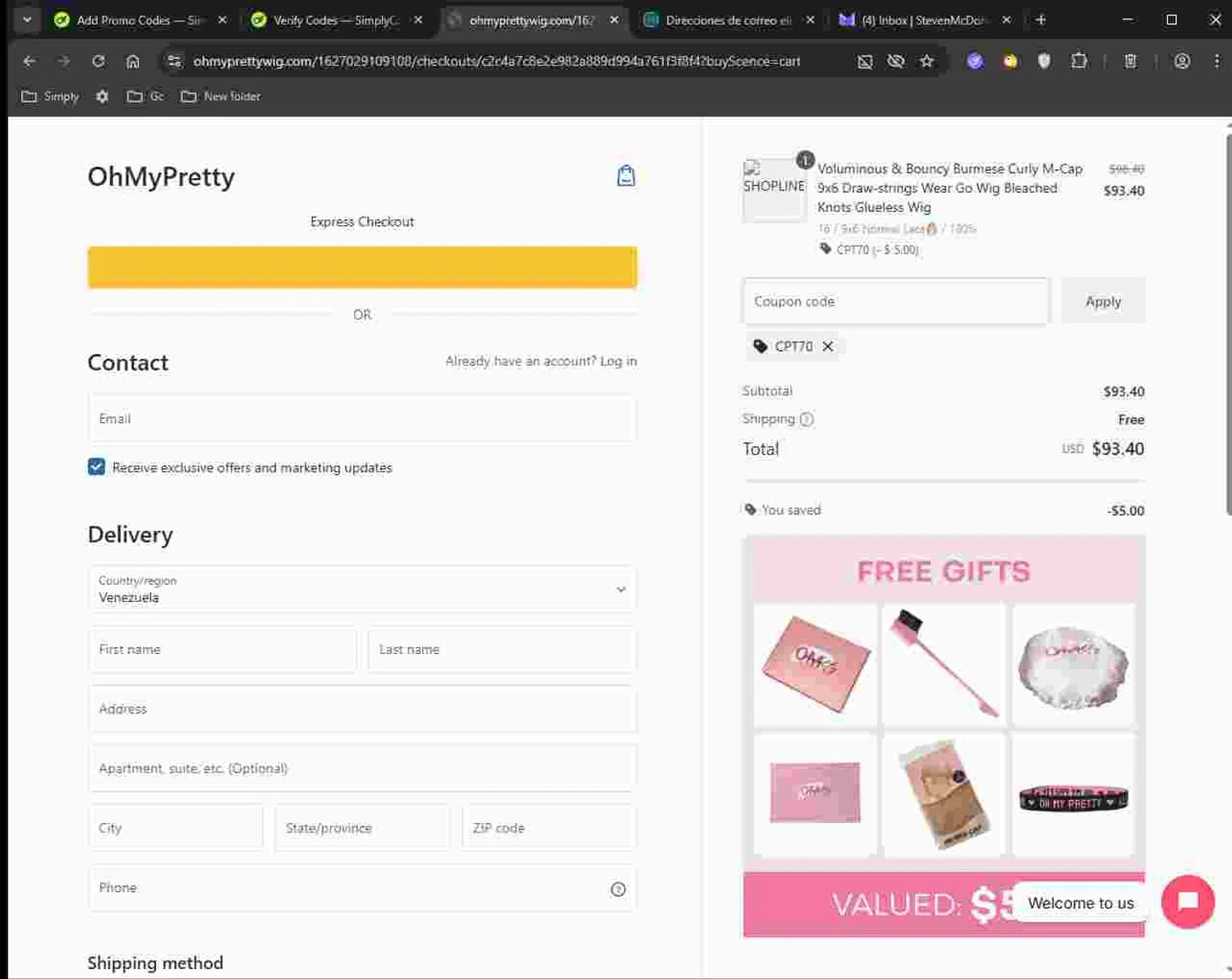The image size is (1232, 979).
Task: Focus the Last name field
Action: [x=503, y=650]
